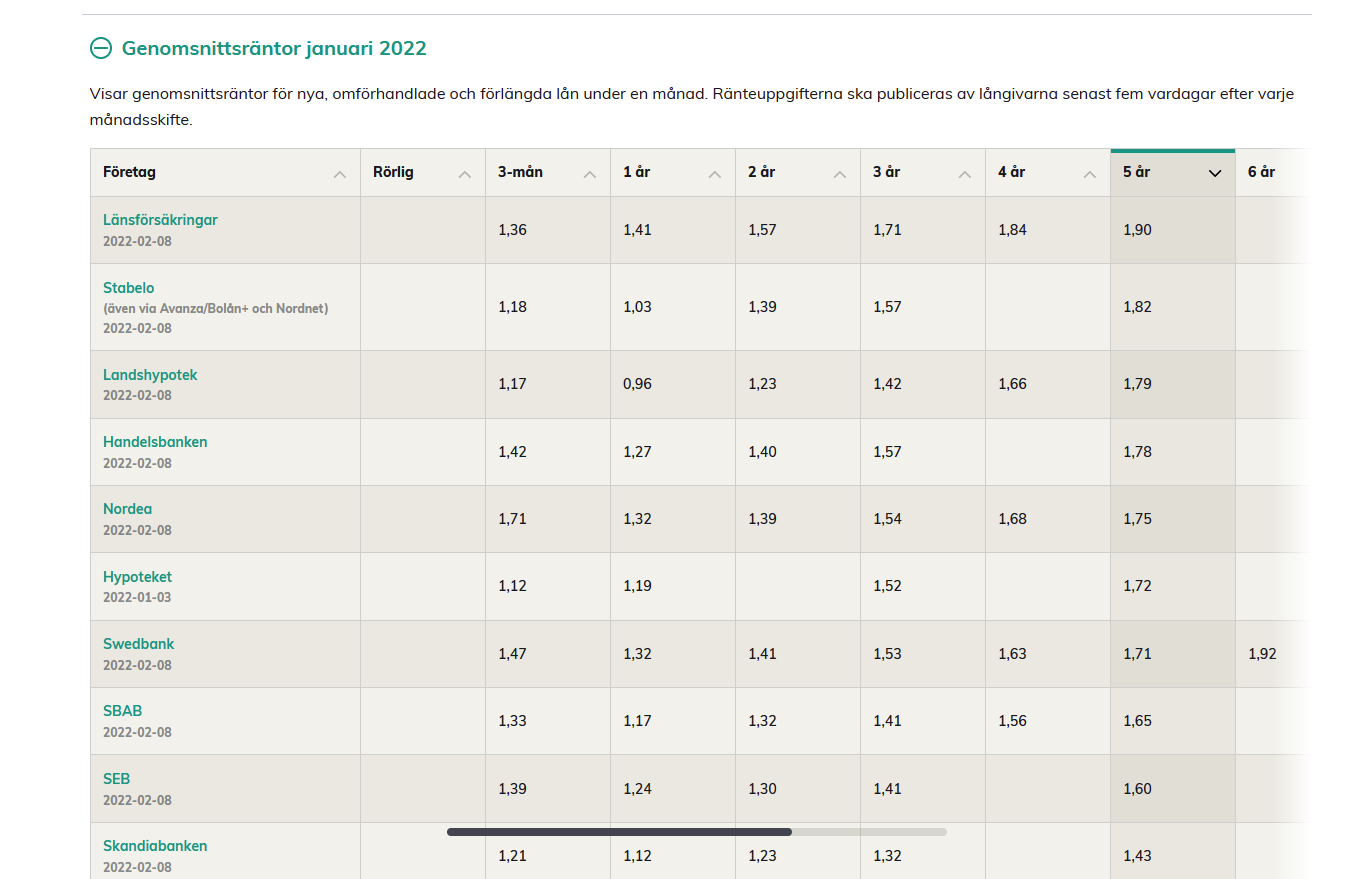Open the Landshypotek link

(150, 375)
